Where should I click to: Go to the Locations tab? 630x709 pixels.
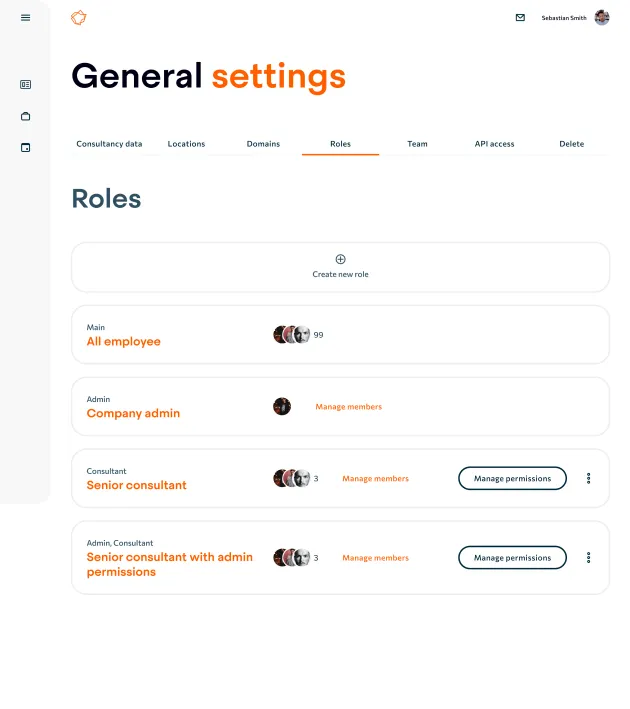(186, 144)
